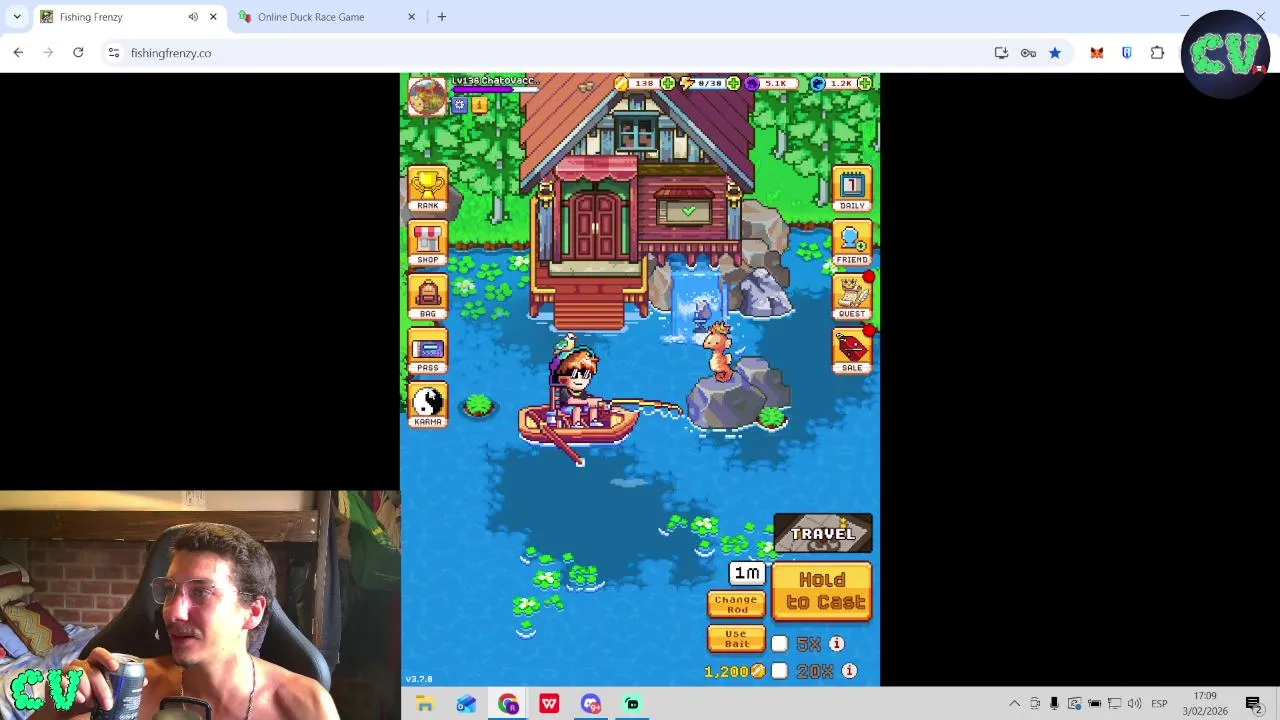Go back in browser history
Image resolution: width=1280 pixels, height=720 pixels.
pos(18,53)
